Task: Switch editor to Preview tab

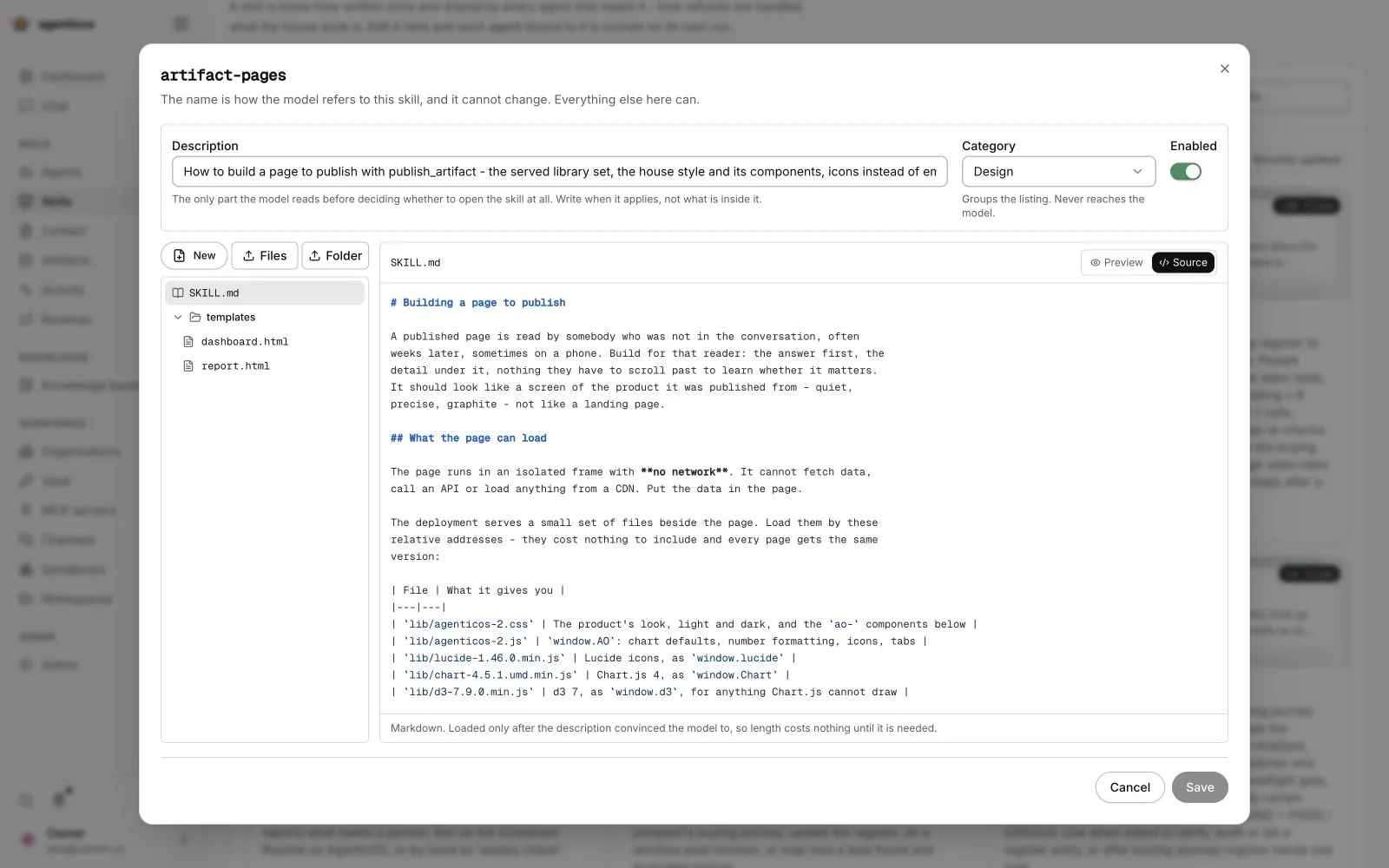Action: (1116, 263)
